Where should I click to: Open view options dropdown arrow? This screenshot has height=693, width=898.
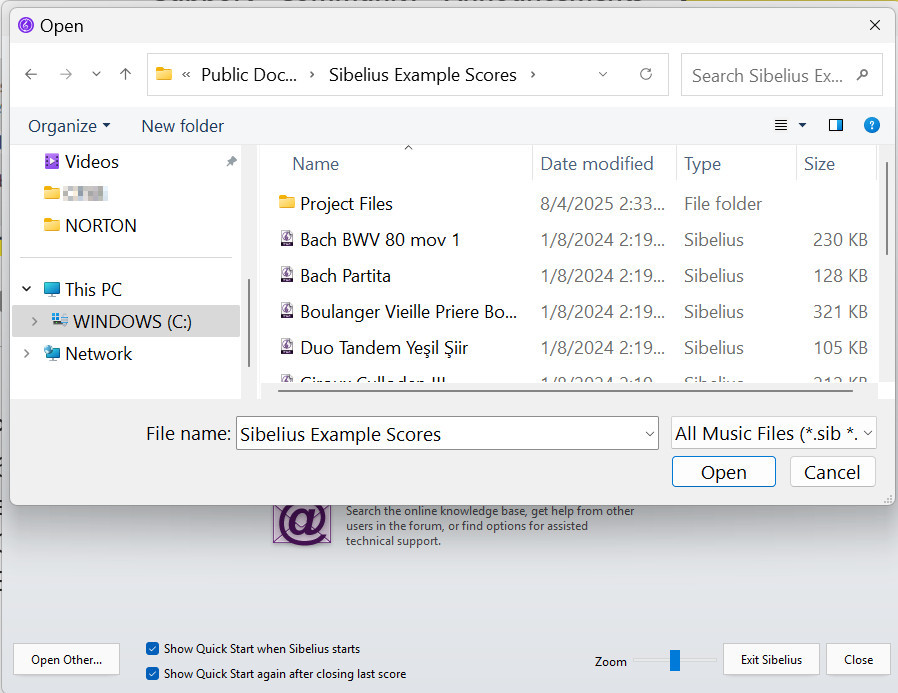tap(802, 125)
